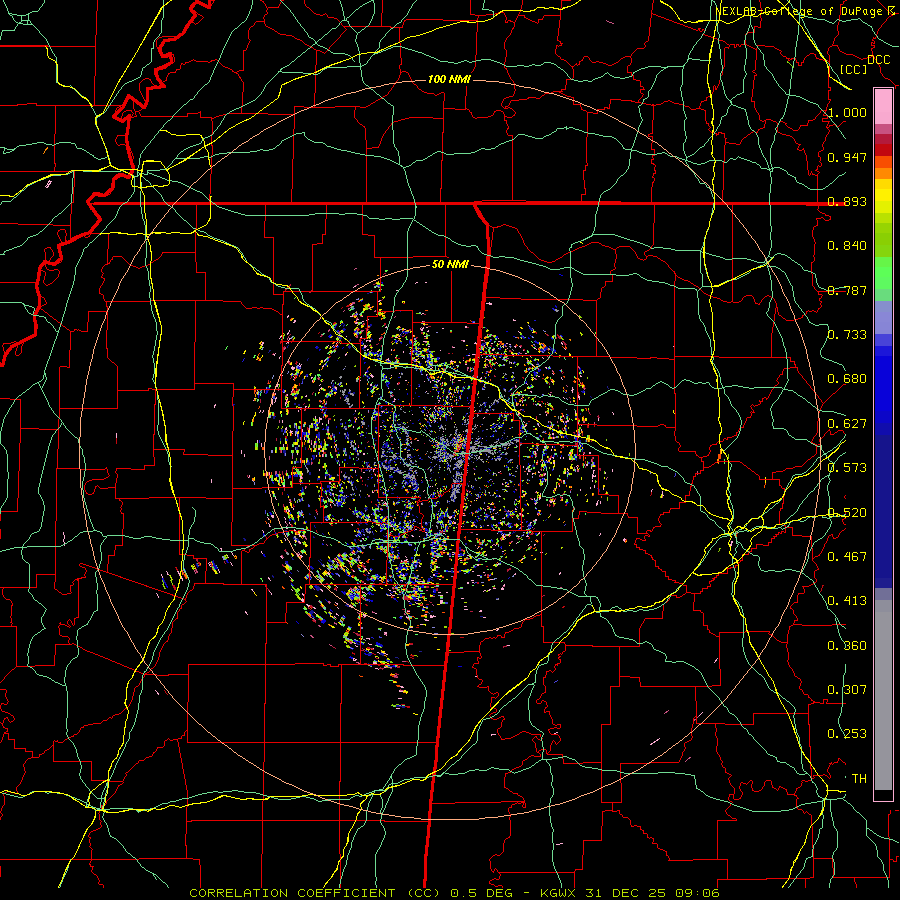900x900 pixels.
Task: Click the "CORRELATION COEFFICIENT" caption text
Action: click(x=292, y=893)
